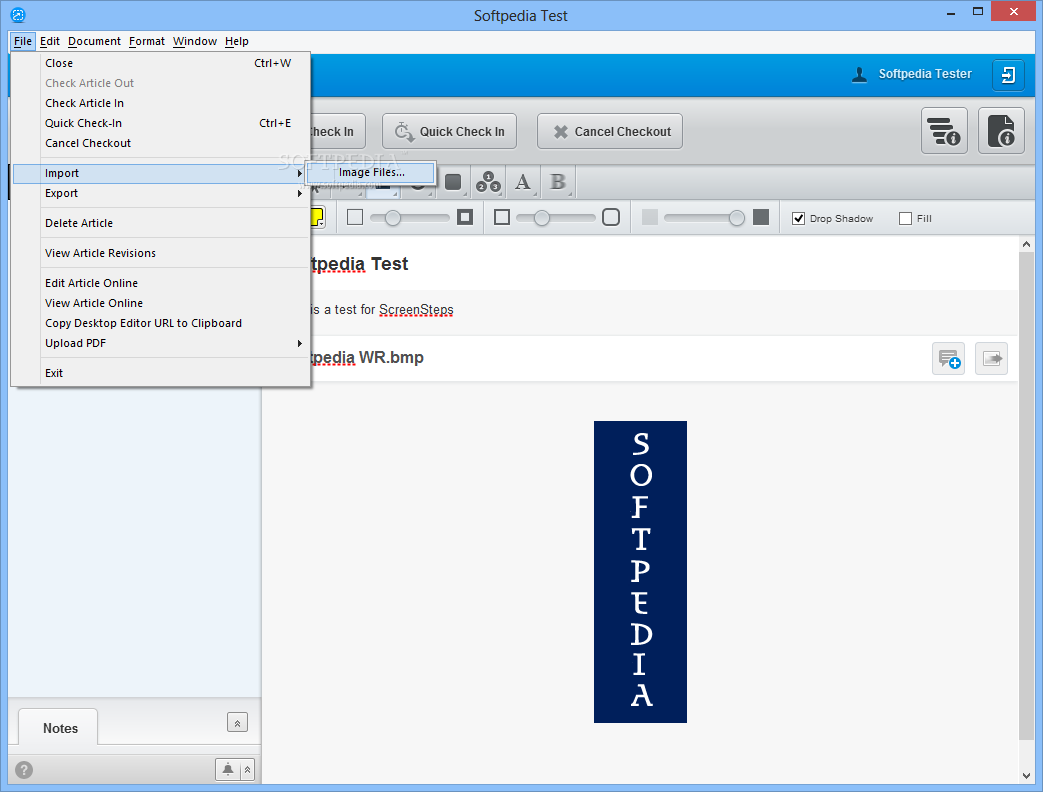1043x792 pixels.
Task: Choose Image Files... from Import submenu
Action: pos(371,172)
